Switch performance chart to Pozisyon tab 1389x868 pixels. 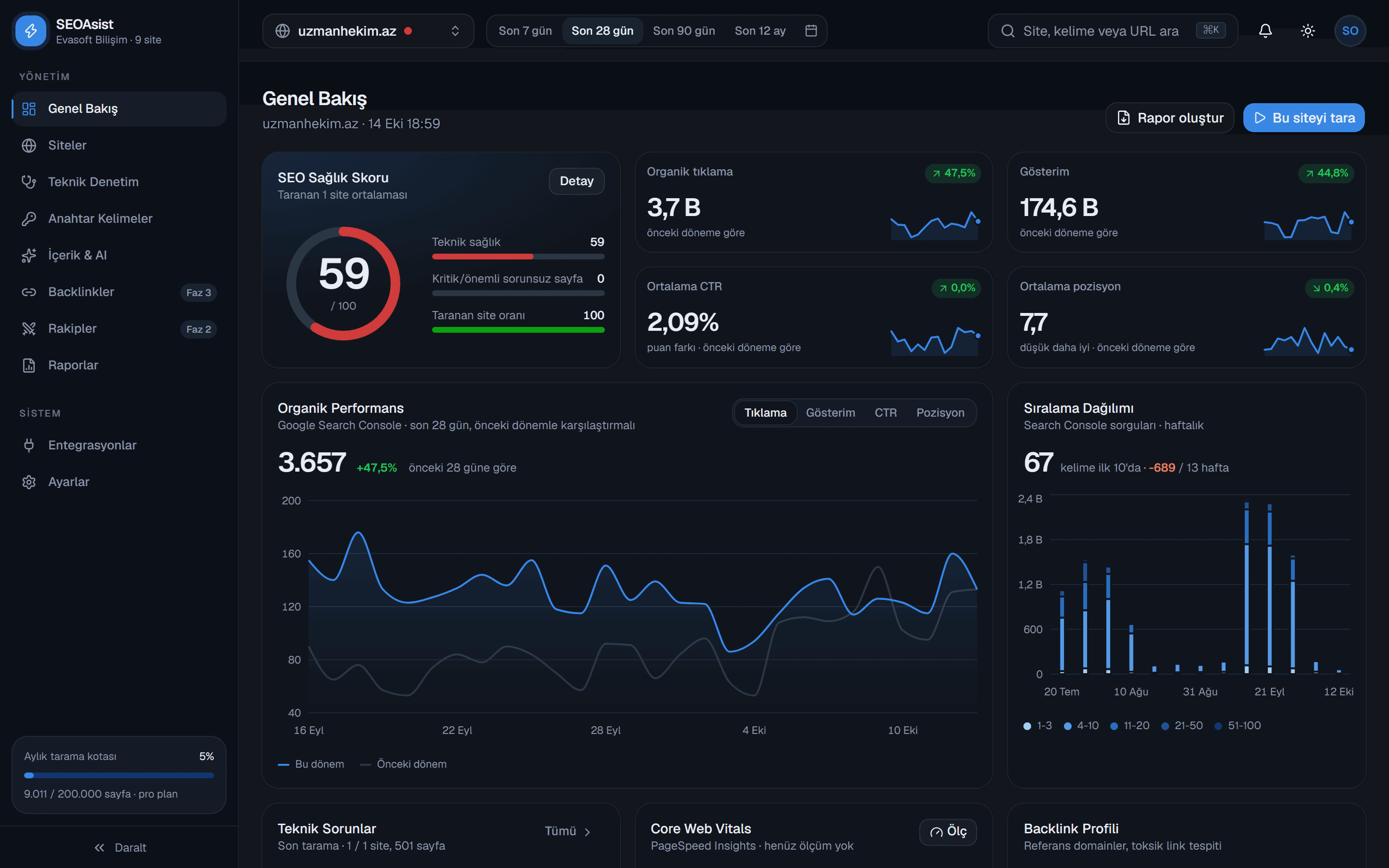tap(940, 413)
